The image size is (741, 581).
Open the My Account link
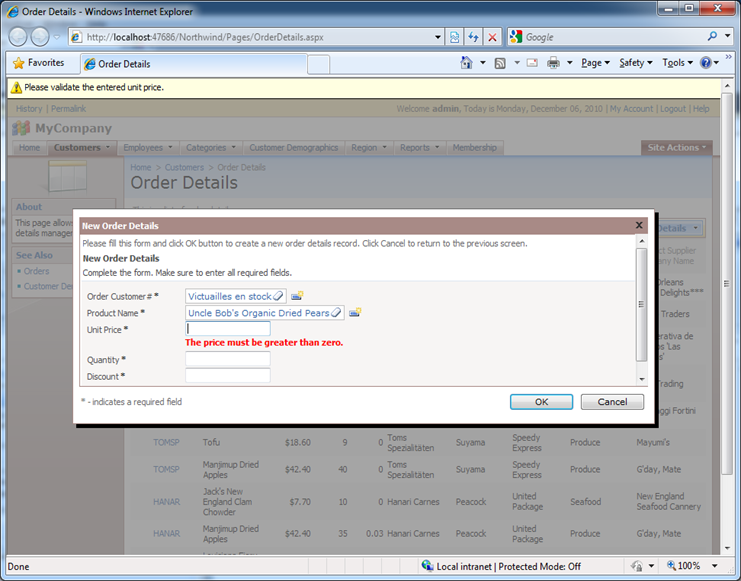pyautogui.click(x=631, y=109)
